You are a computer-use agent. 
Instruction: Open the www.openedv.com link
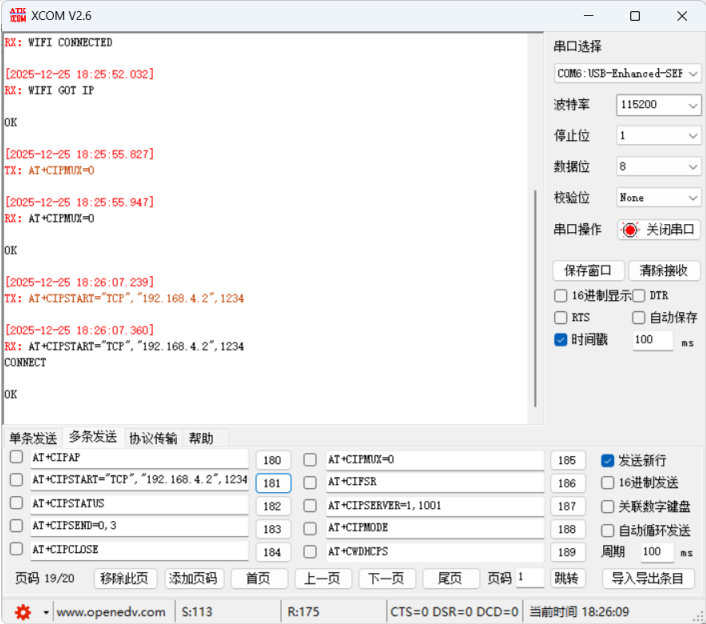pos(111,612)
